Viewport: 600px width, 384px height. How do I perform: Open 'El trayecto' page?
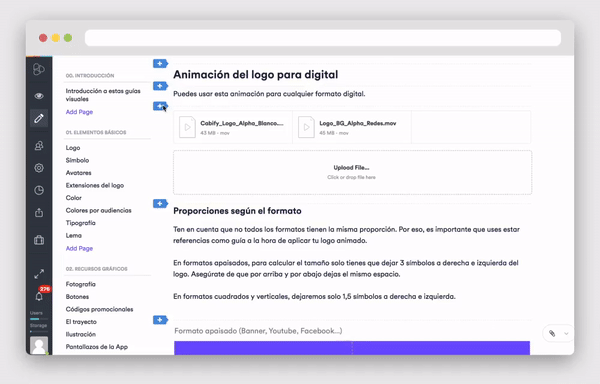(x=81, y=322)
